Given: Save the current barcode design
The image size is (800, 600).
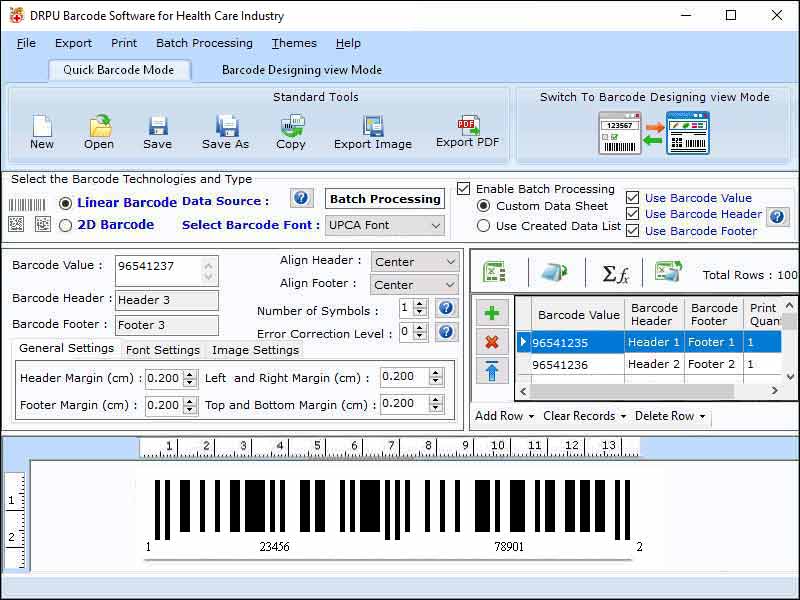Looking at the screenshot, I should (156, 130).
